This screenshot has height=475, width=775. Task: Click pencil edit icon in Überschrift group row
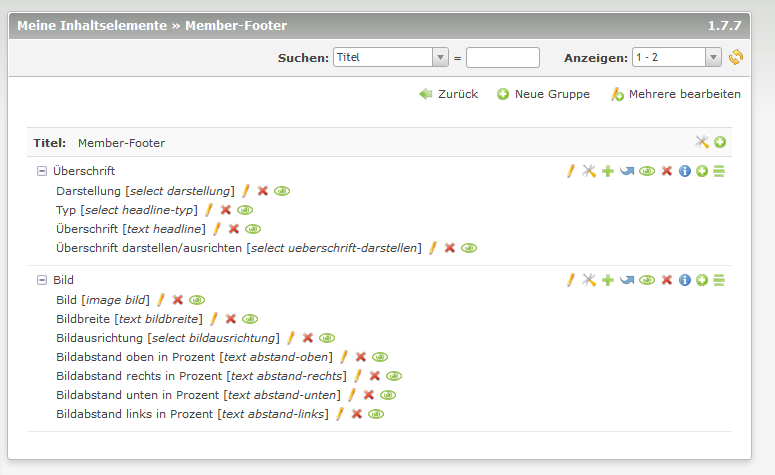tap(571, 171)
